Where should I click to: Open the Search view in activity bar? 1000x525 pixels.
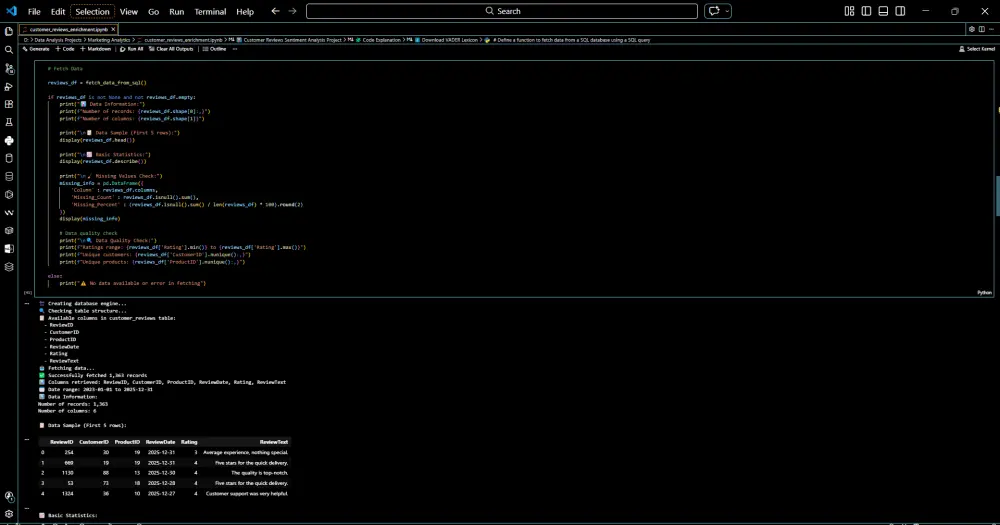click(9, 49)
